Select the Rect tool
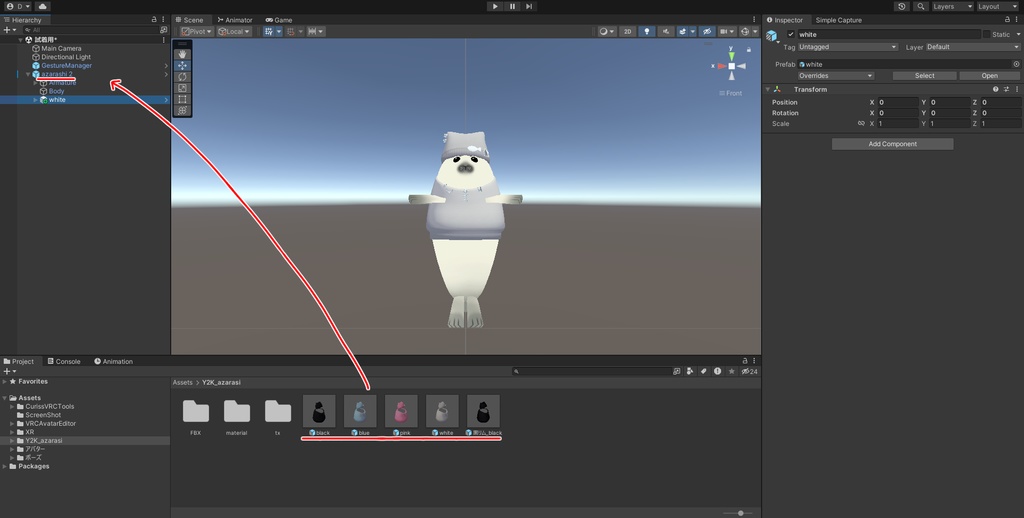 (182, 99)
